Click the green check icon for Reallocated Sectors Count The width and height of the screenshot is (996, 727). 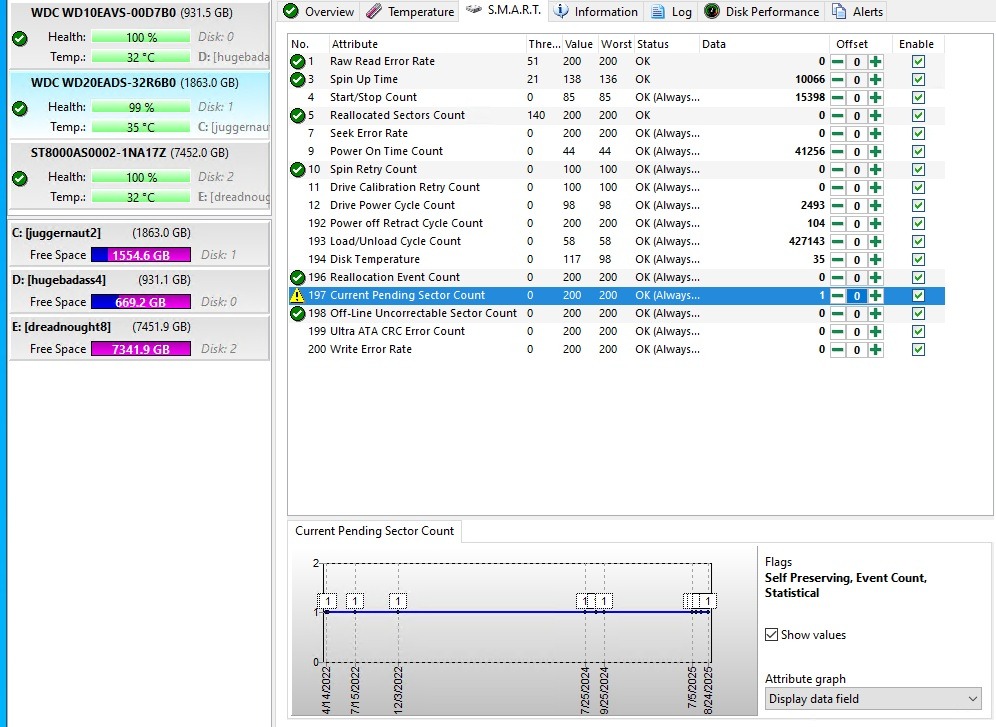tap(297, 116)
